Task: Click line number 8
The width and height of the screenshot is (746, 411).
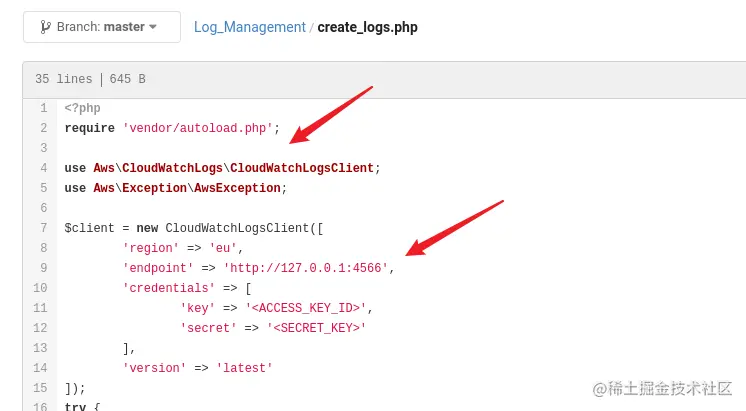Action: (x=44, y=248)
